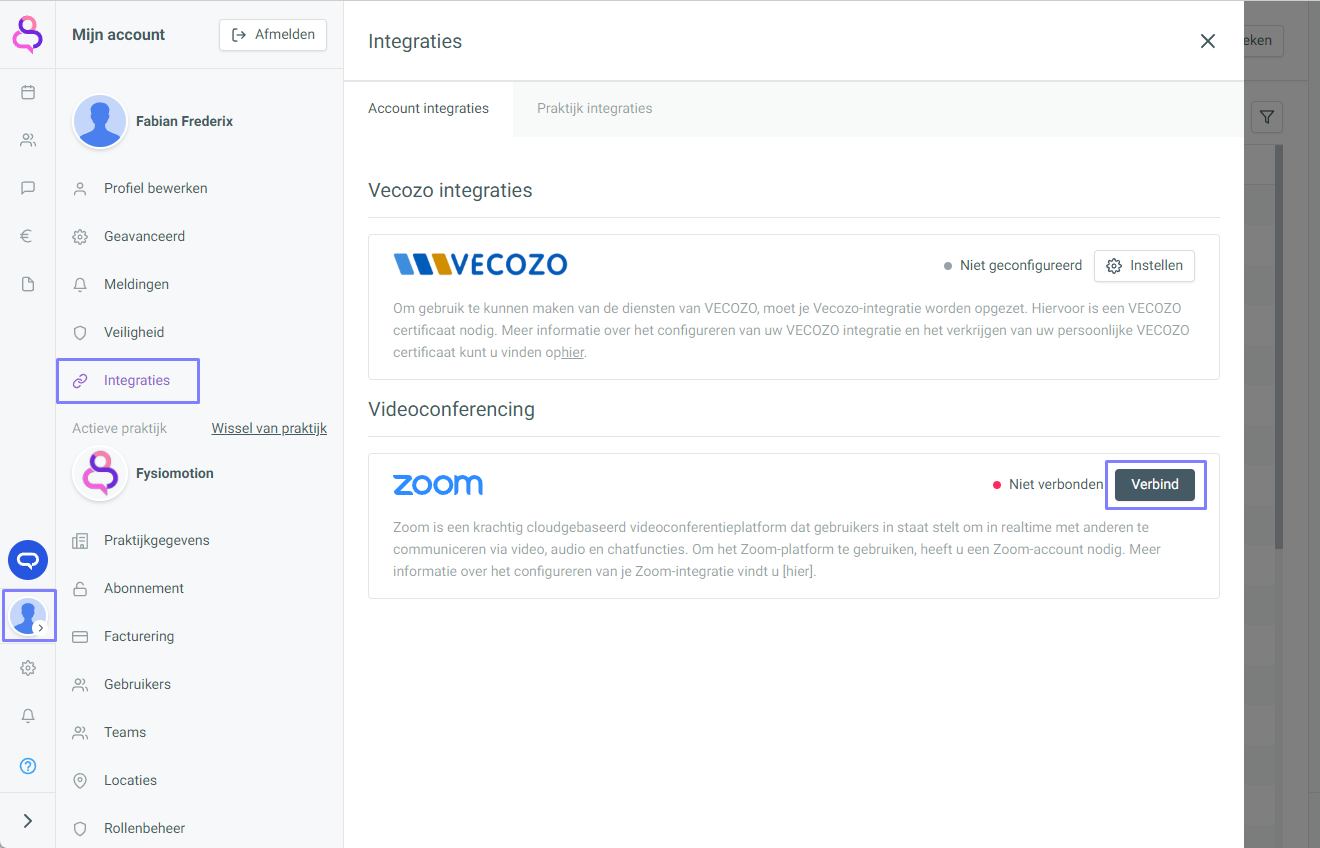Image resolution: width=1320 pixels, height=848 pixels.
Task: Select Integraties in the account menu
Action: pyautogui.click(x=129, y=380)
